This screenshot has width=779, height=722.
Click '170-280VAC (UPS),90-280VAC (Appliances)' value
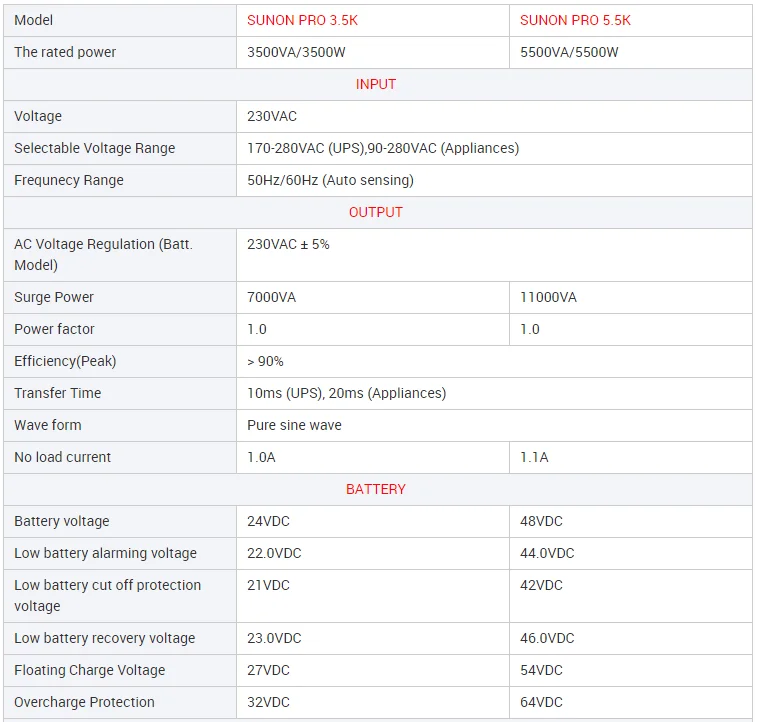coord(383,148)
